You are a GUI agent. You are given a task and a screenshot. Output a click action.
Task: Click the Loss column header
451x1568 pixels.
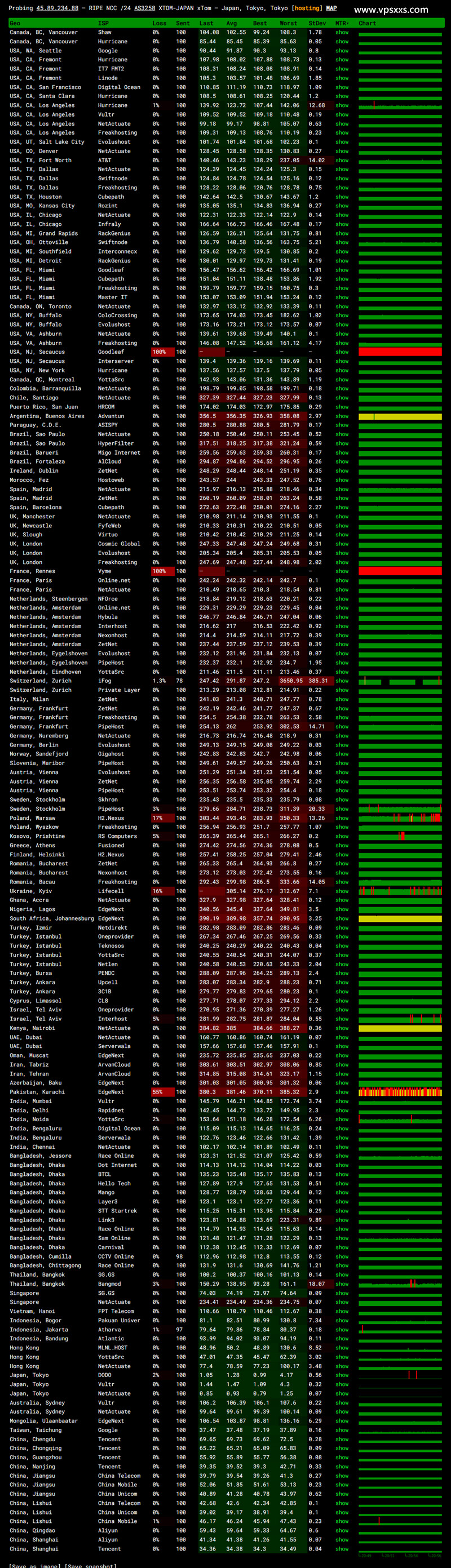coord(159,23)
